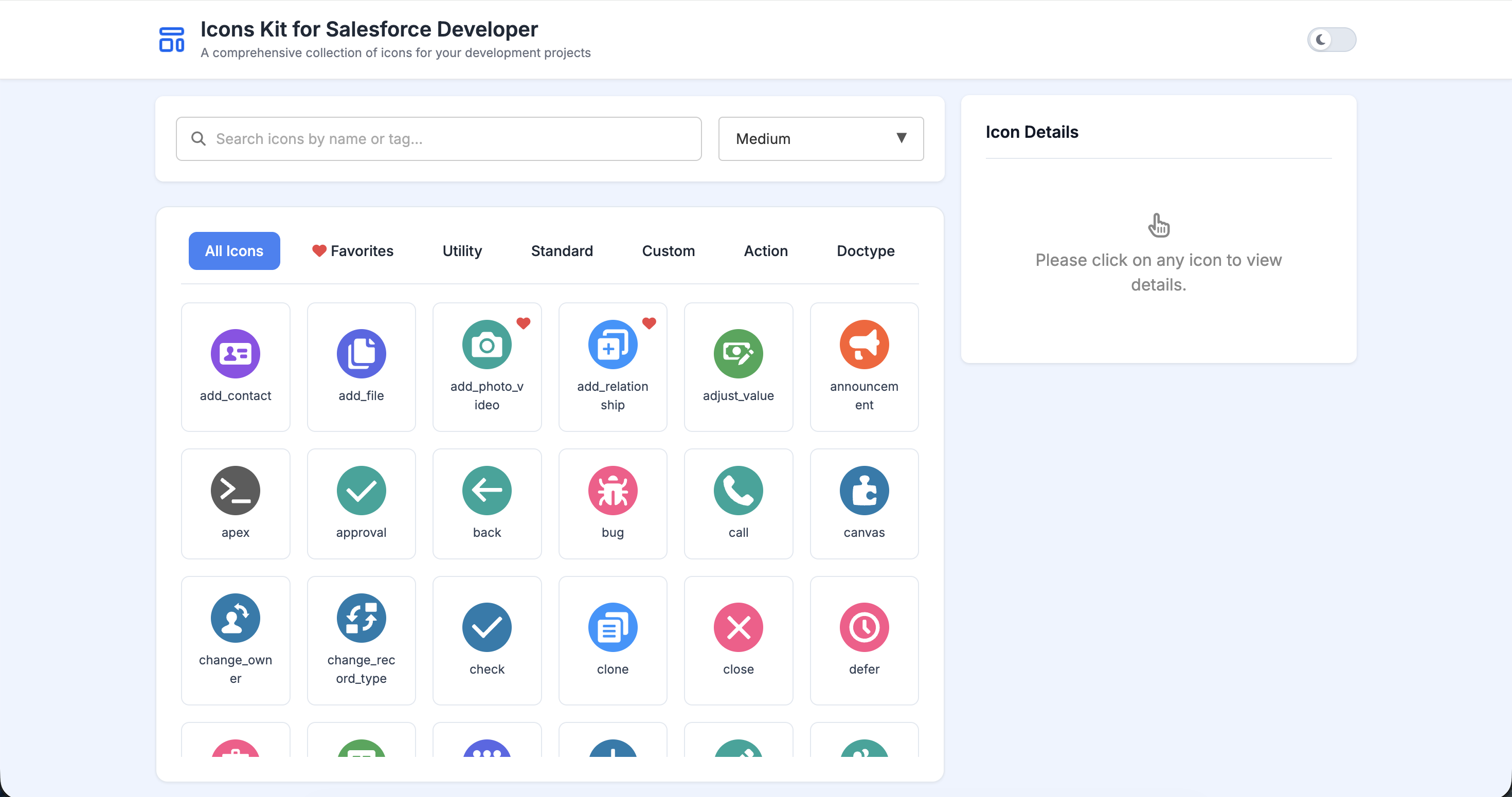Viewport: 1512px width, 797px height.
Task: Switch to the Custom tab
Action: (x=668, y=250)
